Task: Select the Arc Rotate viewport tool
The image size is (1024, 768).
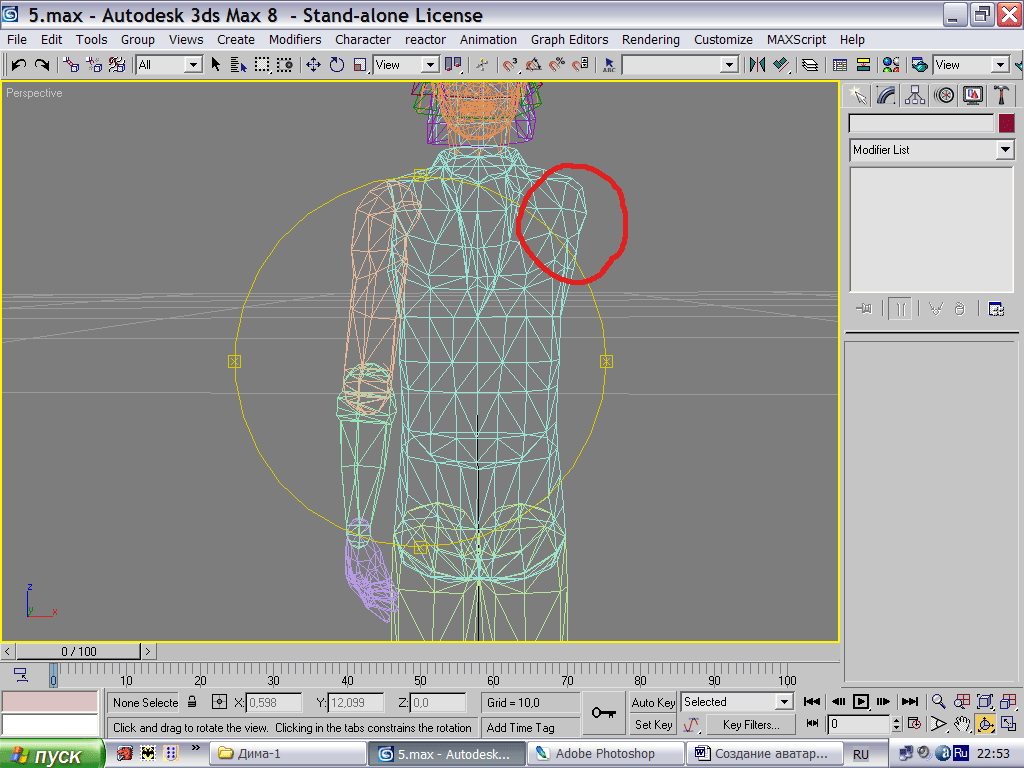Action: [985, 724]
